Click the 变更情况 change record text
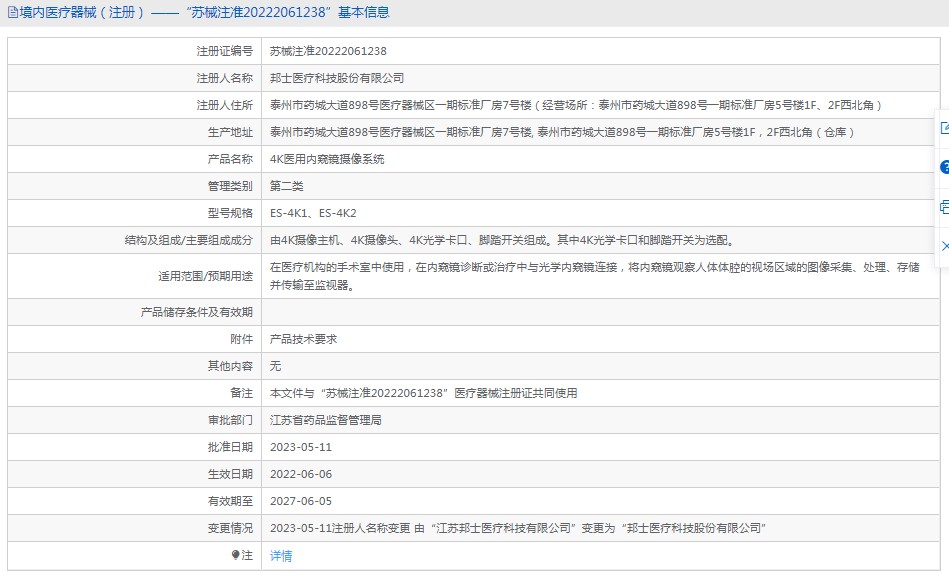This screenshot has width=949, height=579. (x=518, y=528)
